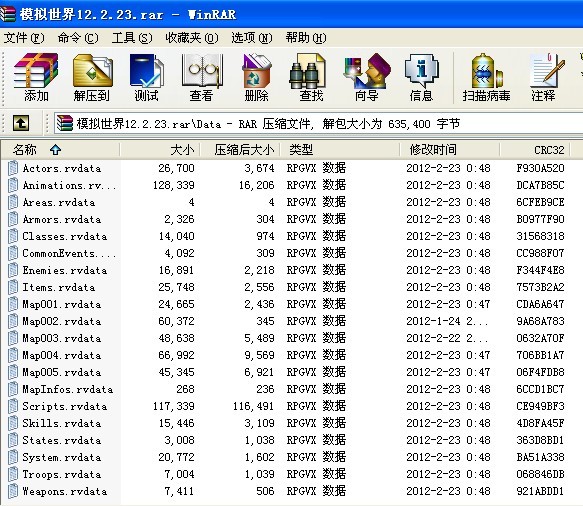Launch the 向导 (Wizard) tool
The image size is (583, 506).
pyautogui.click(x=367, y=77)
